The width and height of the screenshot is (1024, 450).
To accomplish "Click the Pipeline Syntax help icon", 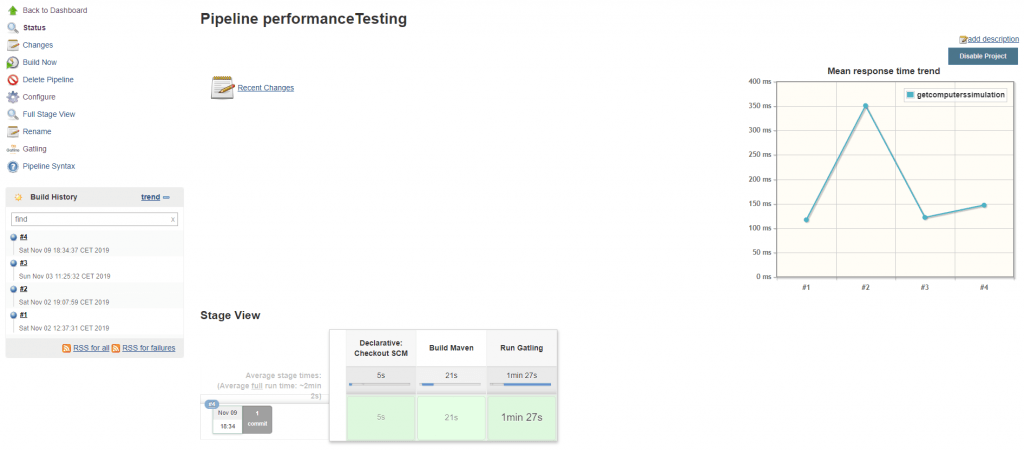I will [12, 167].
